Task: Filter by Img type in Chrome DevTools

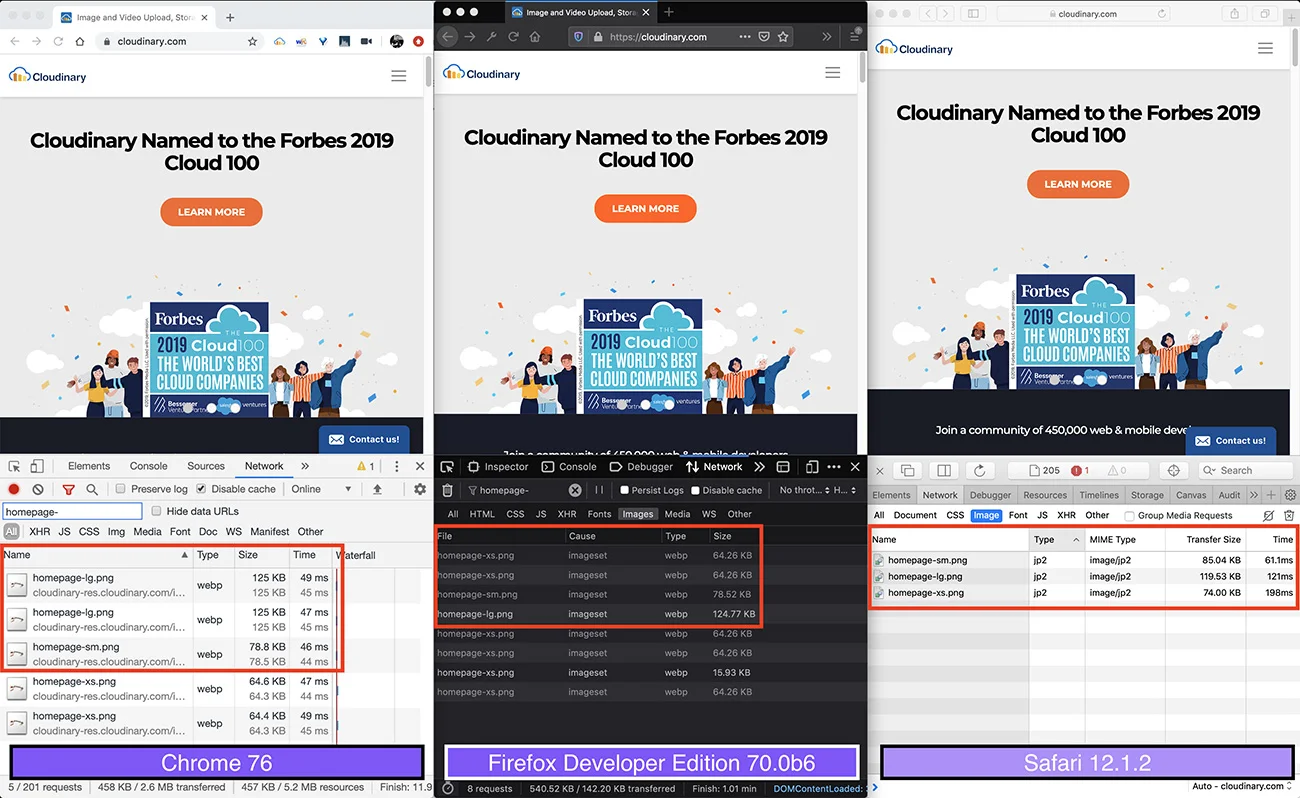Action: pyautogui.click(x=116, y=532)
